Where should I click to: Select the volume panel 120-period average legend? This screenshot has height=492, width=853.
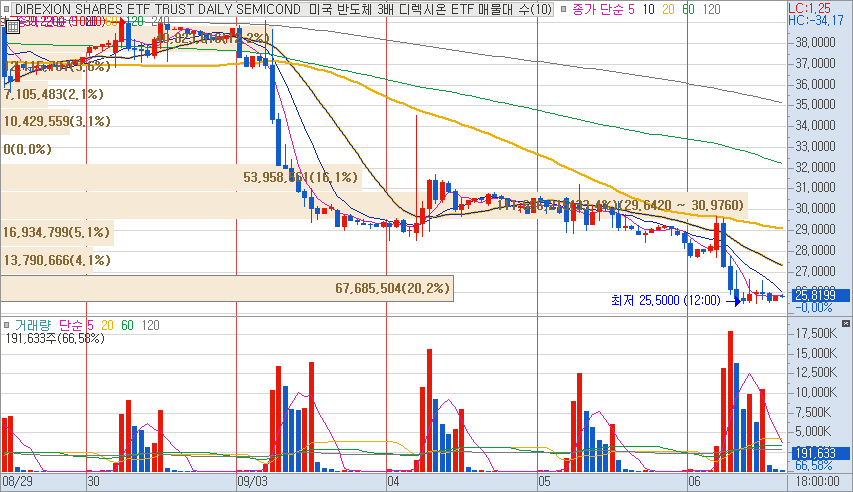point(150,325)
